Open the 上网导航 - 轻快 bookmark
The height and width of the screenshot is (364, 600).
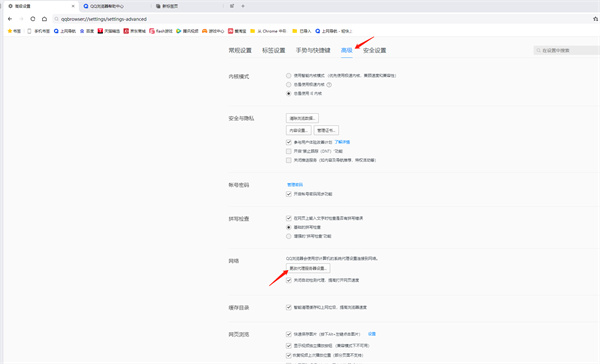pos(333,31)
